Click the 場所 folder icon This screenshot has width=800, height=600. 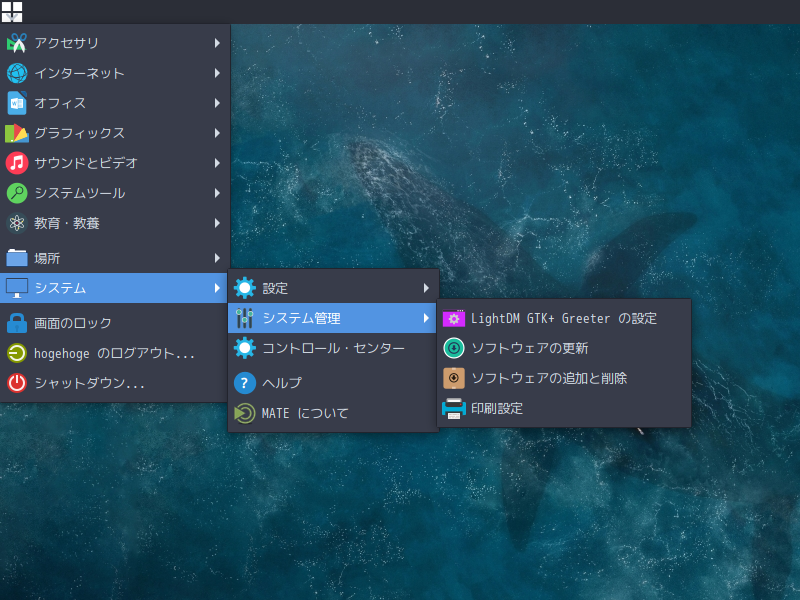16,258
